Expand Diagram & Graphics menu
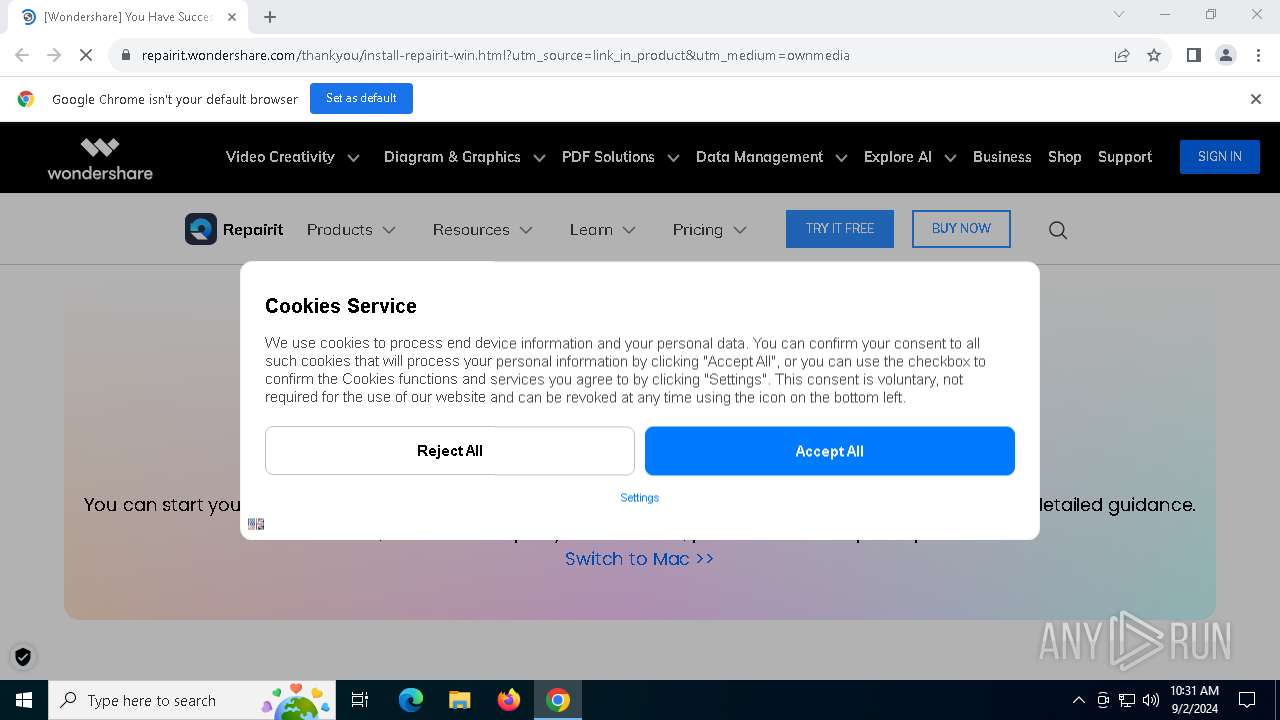This screenshot has height=720, width=1280. 464,157
